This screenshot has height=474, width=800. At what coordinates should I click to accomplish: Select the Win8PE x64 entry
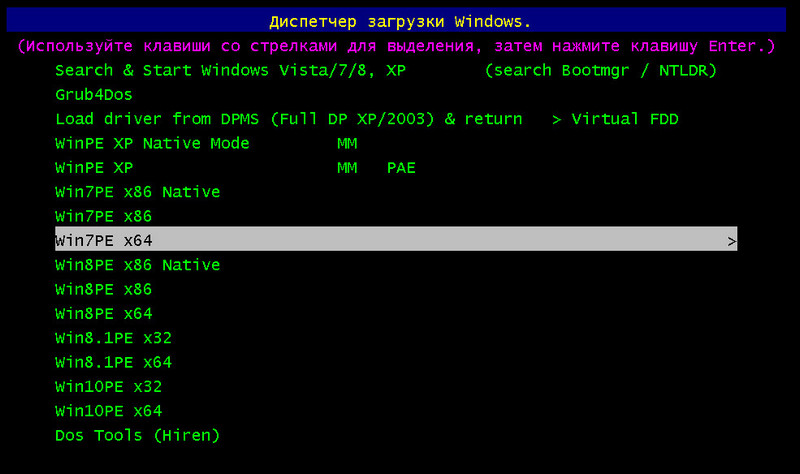coord(104,314)
